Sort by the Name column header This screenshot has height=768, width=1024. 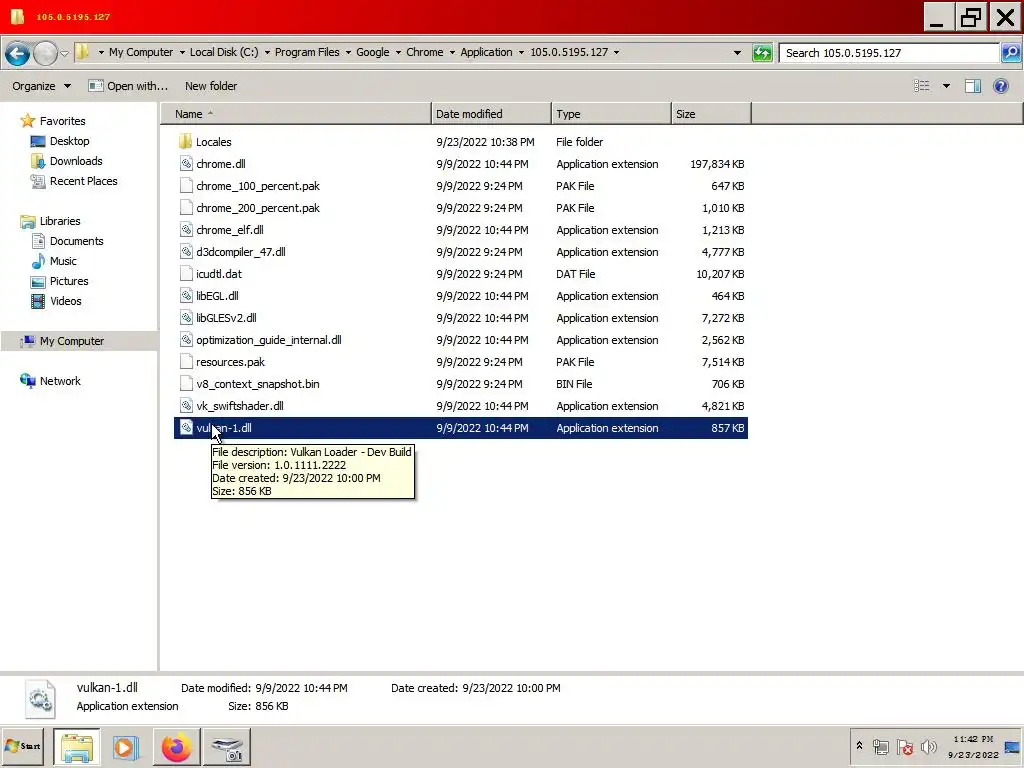tap(296, 114)
